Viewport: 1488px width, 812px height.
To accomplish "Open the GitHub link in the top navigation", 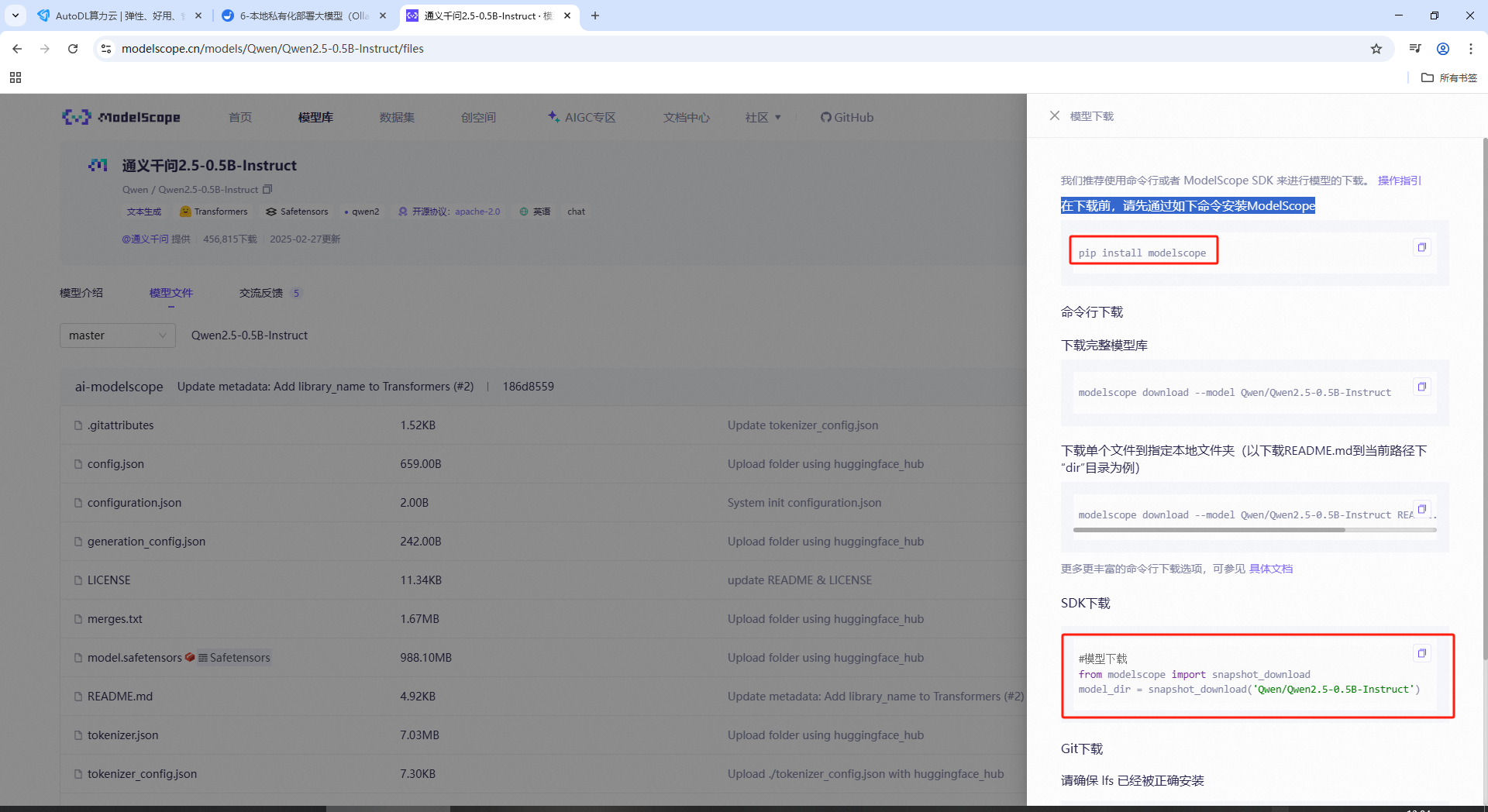I will tap(846, 117).
